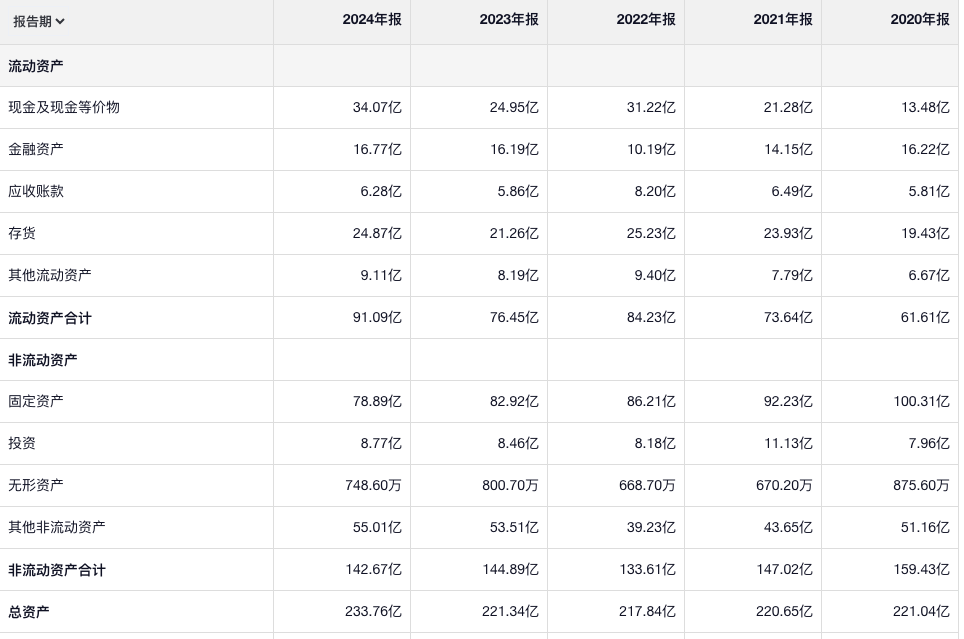Screen dimensions: 964x639
Task: Click the 233.76亿 total assets cell
Action: pos(377,611)
